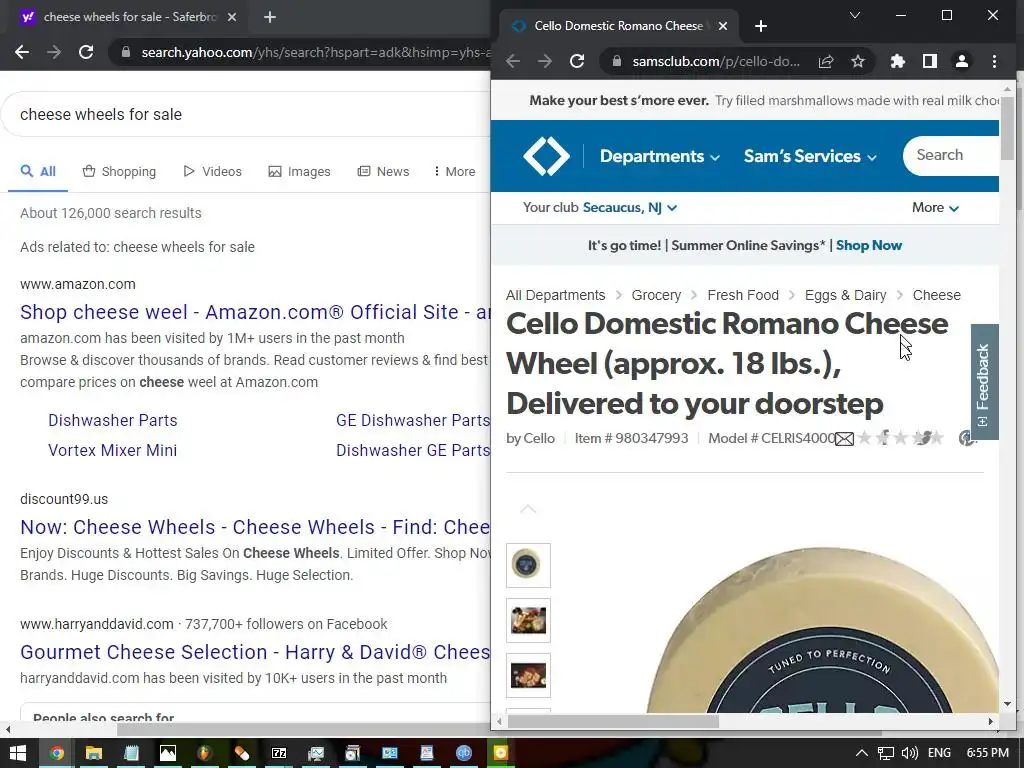Click the Shop Now savings link
Image resolution: width=1024 pixels, height=768 pixels.
[x=869, y=246]
